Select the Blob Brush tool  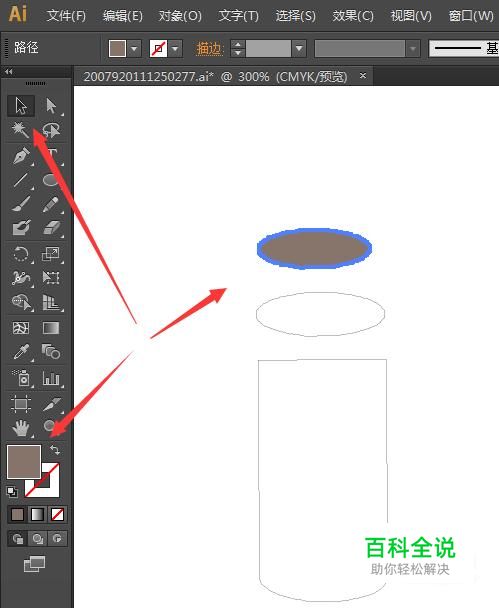point(21,228)
